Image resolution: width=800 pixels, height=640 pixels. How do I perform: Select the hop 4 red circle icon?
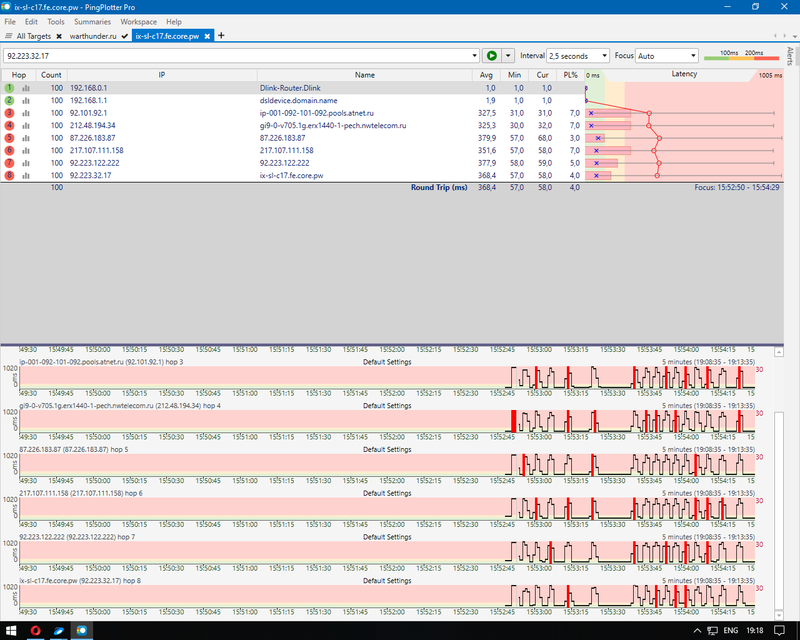(10, 126)
